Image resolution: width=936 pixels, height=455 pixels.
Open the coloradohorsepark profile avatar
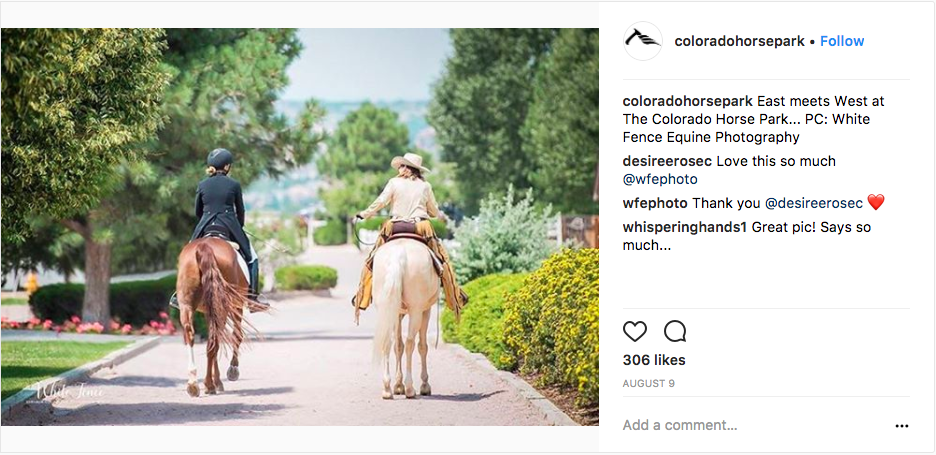click(643, 41)
